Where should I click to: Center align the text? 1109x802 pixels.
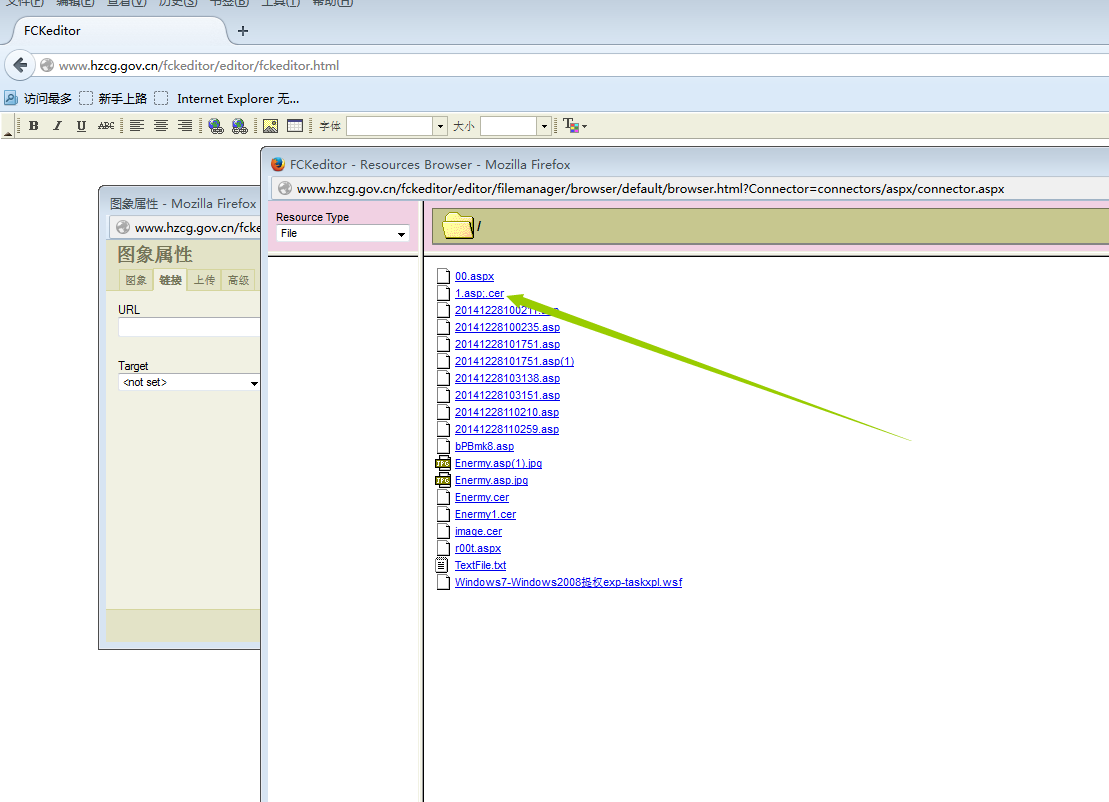(161, 126)
